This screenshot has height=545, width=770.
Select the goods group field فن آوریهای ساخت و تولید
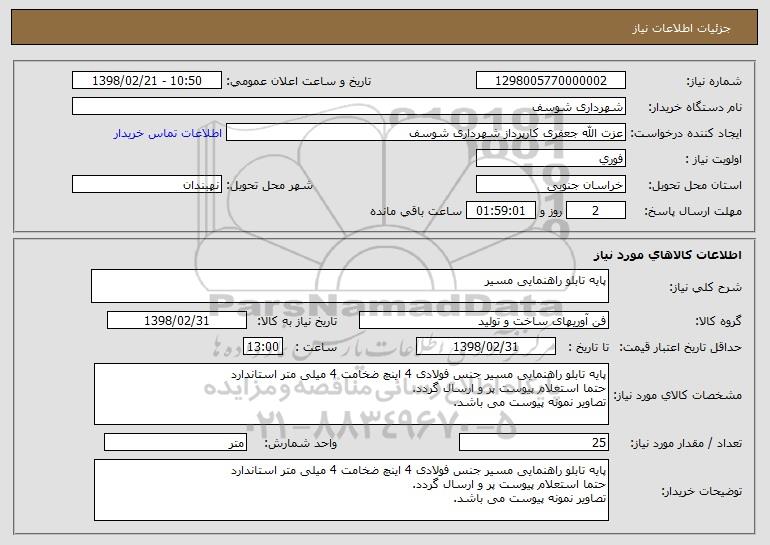click(484, 321)
